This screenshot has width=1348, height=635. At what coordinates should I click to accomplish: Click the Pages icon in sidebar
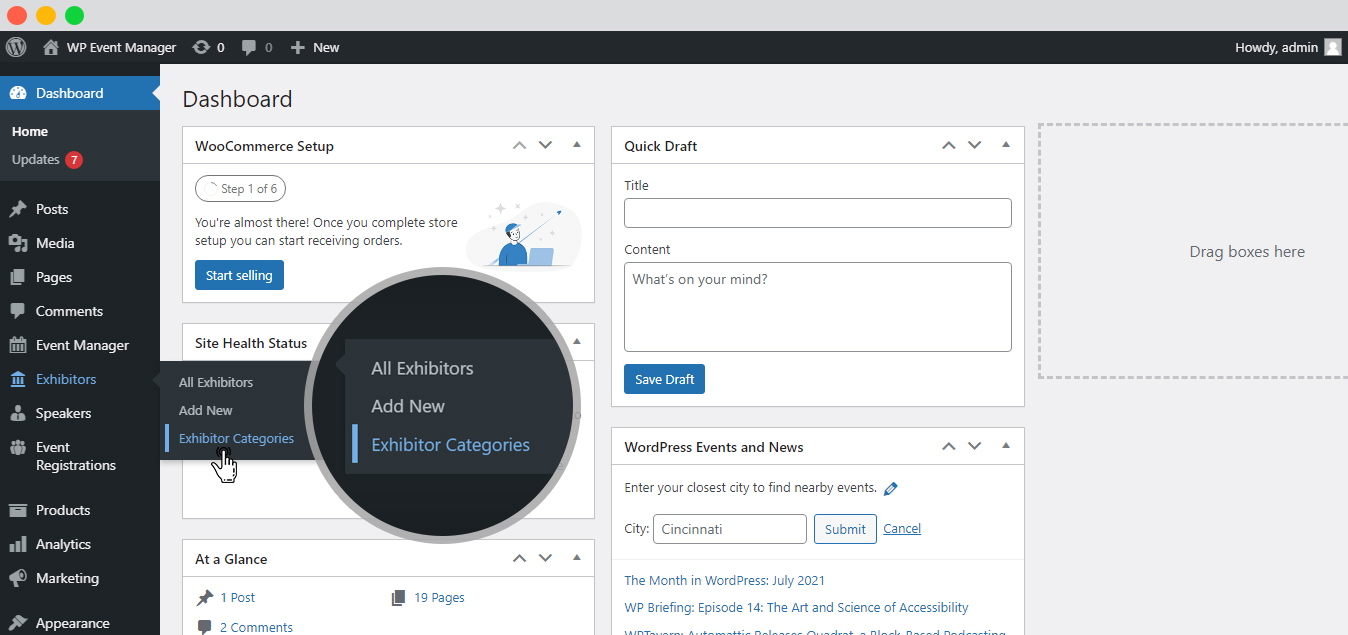(18, 277)
